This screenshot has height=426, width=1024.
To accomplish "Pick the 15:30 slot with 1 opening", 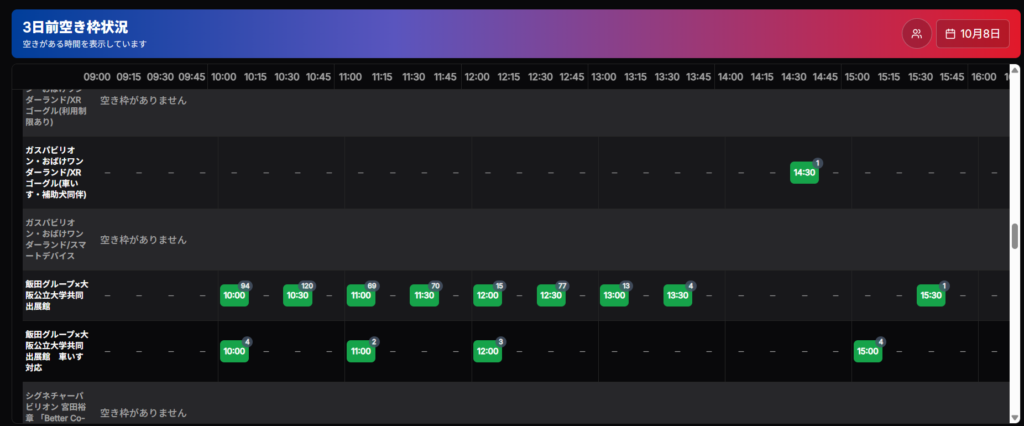I will 931,295.
